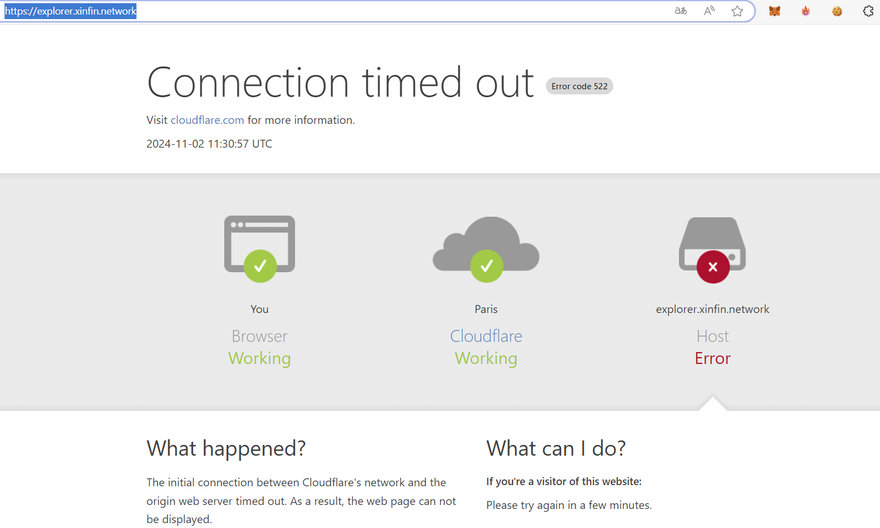Click the cloud icon above Paris
The image size is (880, 528).
coord(486,246)
